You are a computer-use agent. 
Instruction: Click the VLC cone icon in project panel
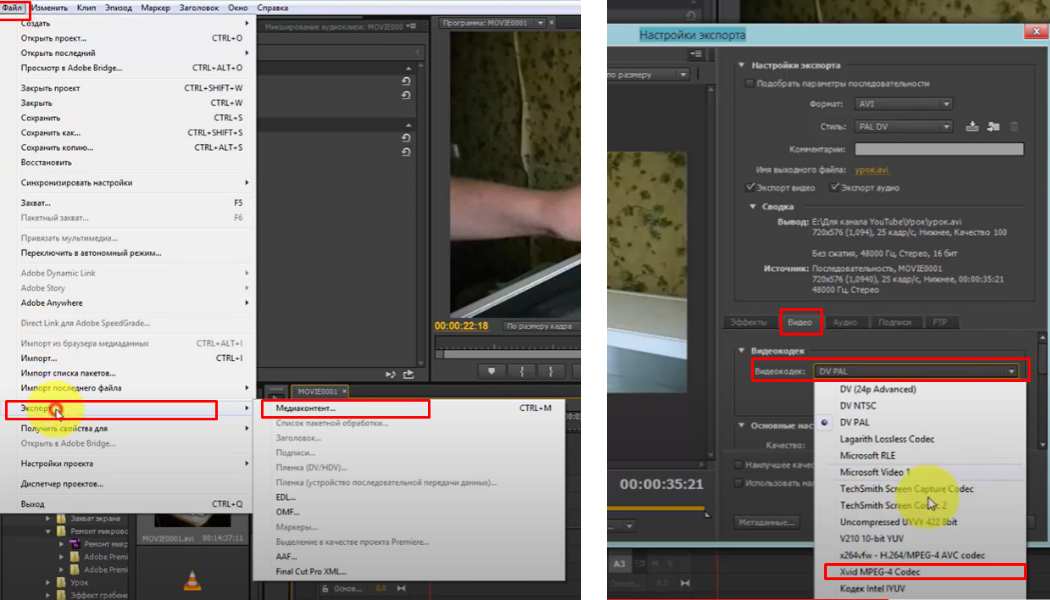tap(192, 580)
